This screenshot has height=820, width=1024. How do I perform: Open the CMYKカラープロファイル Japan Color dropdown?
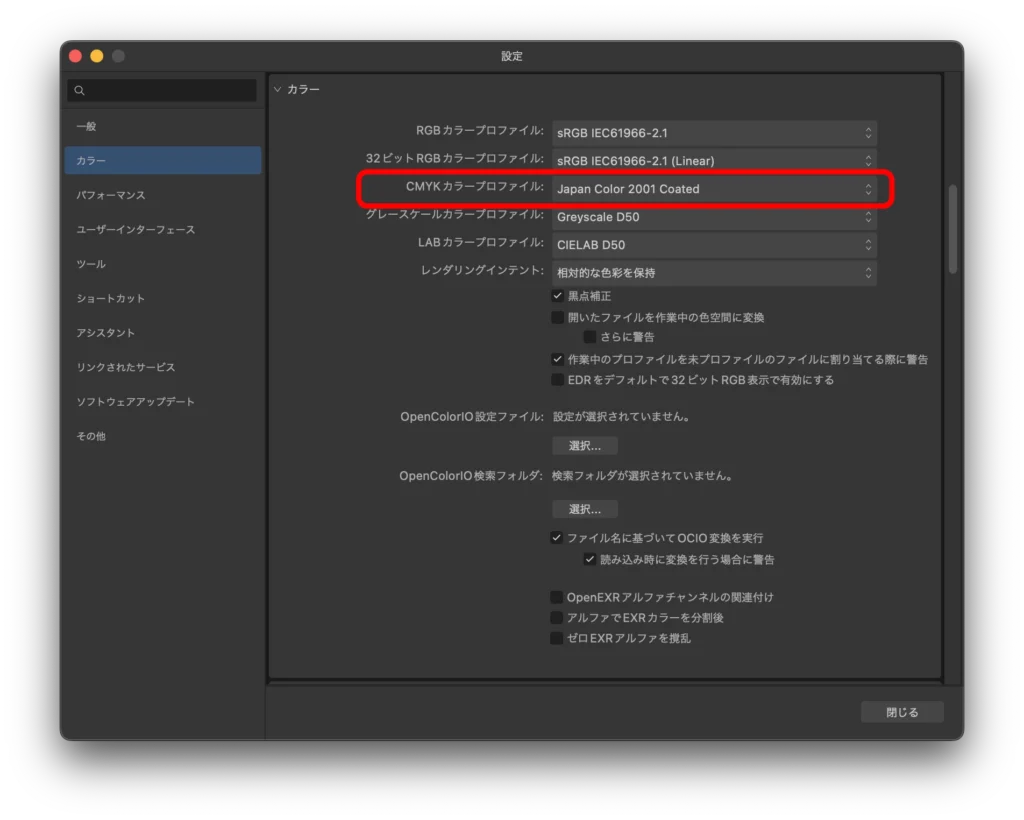pos(714,189)
